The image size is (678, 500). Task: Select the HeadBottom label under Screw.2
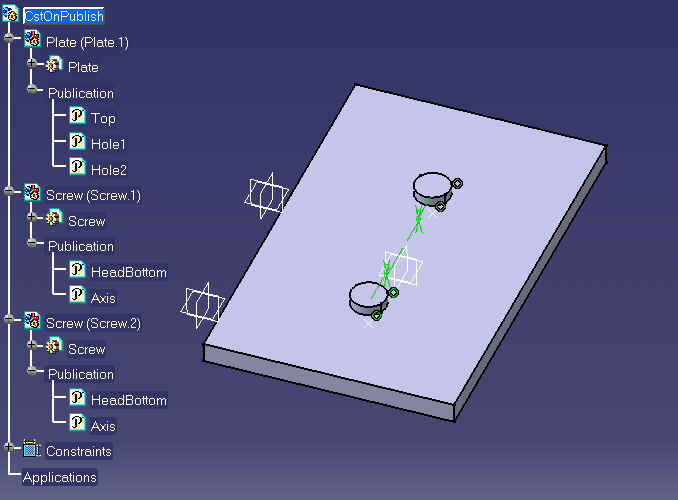[x=128, y=400]
